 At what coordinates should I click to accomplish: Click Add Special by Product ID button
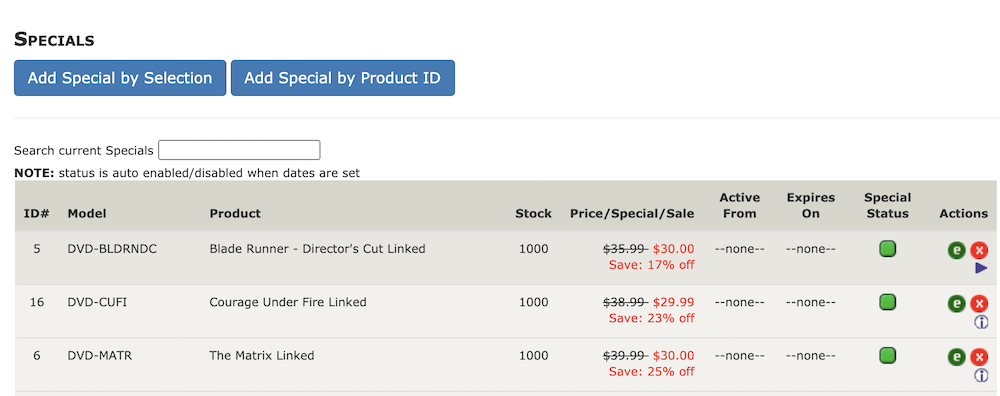[342, 78]
